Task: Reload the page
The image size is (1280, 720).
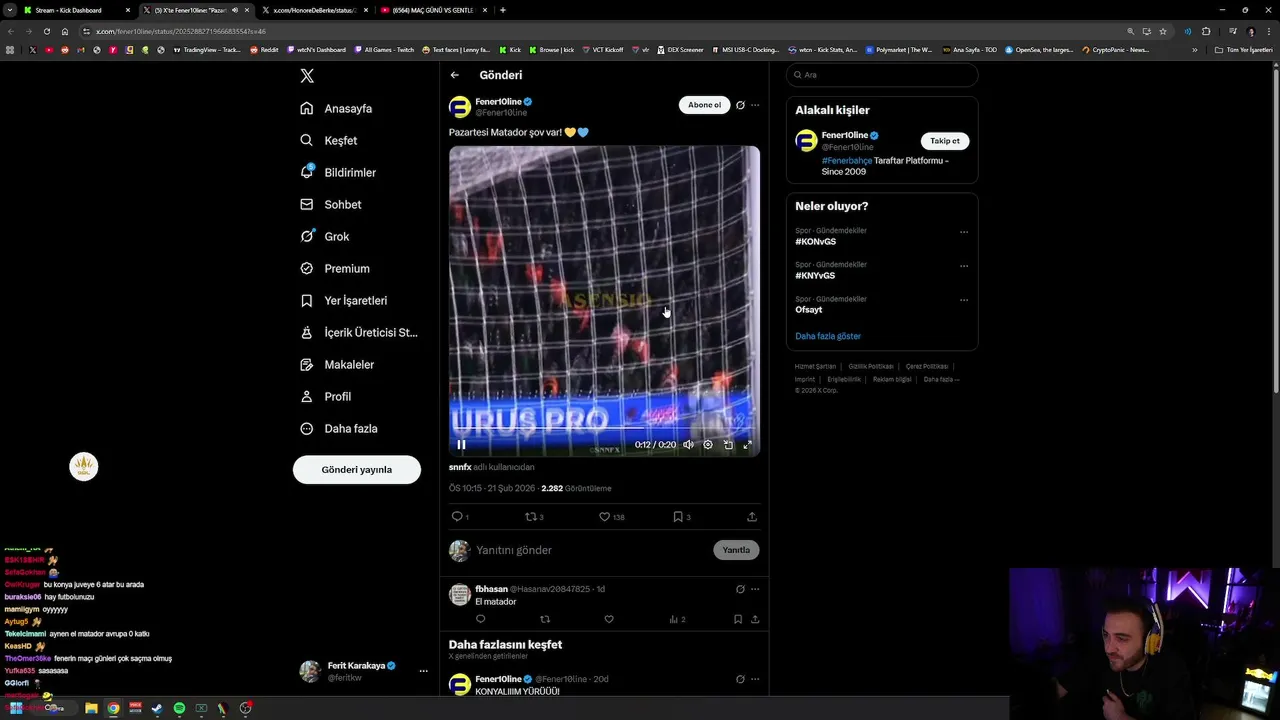Action: [46, 31]
